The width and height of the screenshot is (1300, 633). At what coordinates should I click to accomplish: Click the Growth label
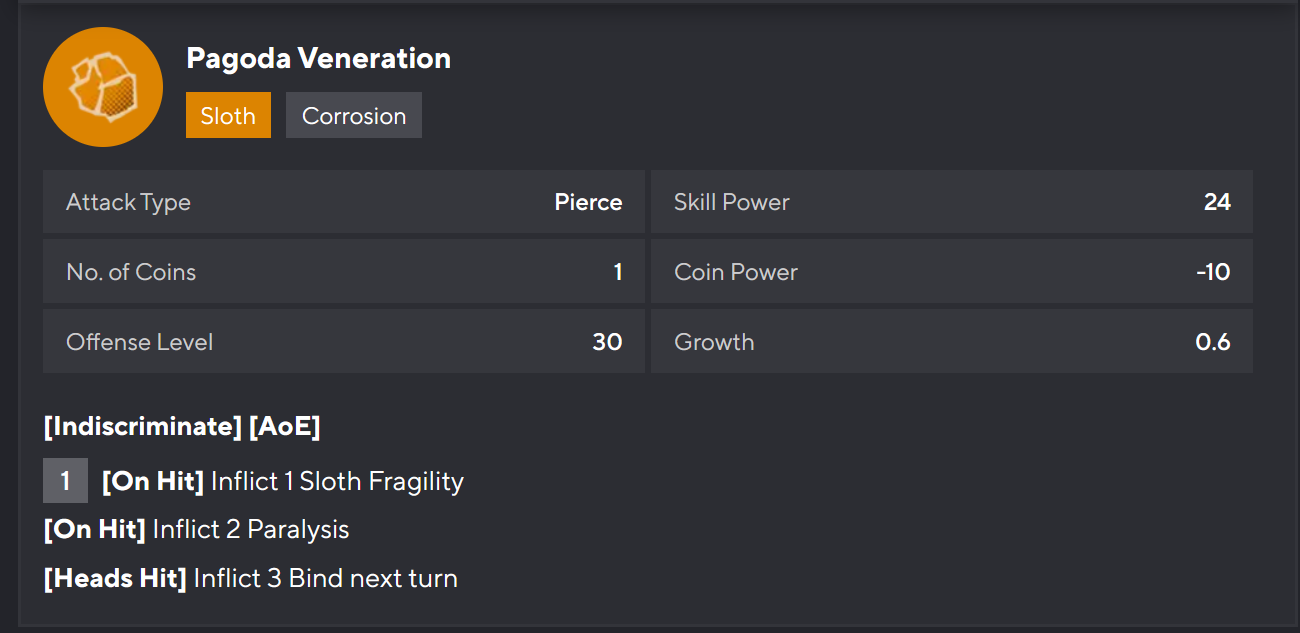714,342
